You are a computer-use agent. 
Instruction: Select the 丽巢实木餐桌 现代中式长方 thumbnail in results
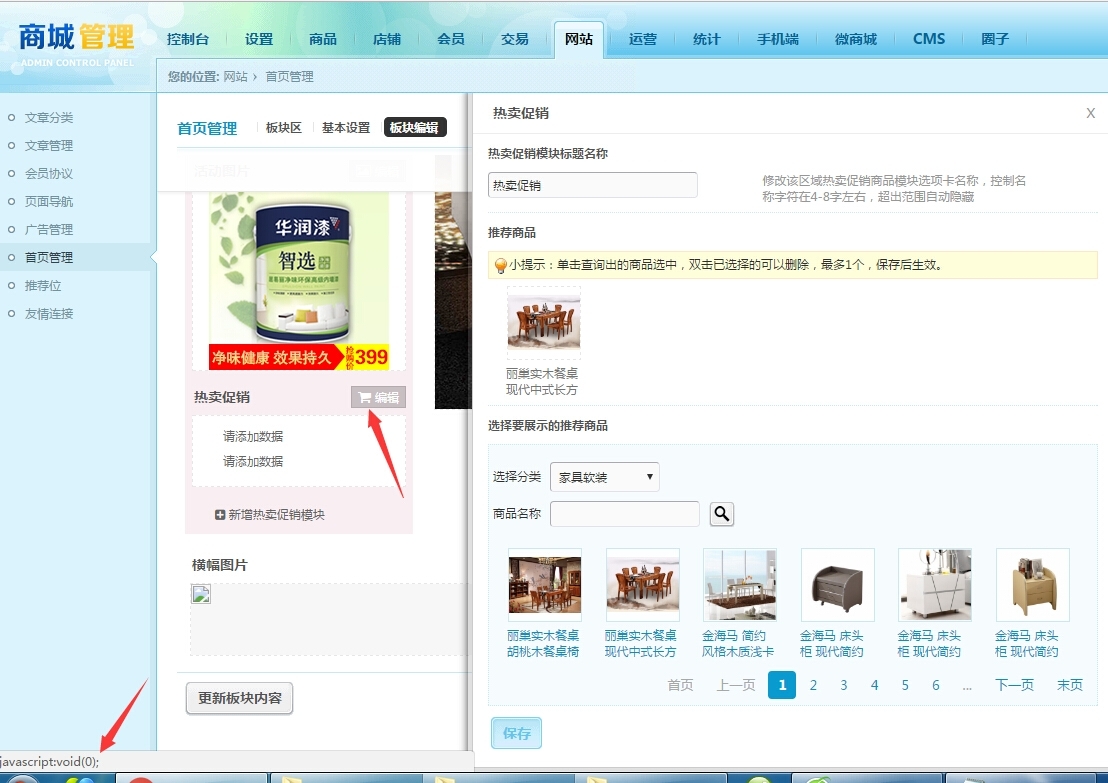coord(642,585)
